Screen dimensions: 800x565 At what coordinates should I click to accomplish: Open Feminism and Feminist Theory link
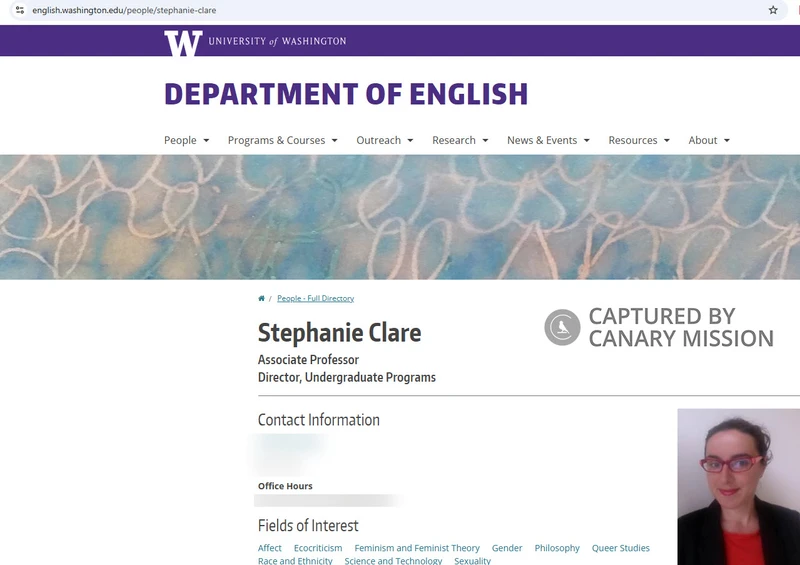pyautogui.click(x=417, y=548)
